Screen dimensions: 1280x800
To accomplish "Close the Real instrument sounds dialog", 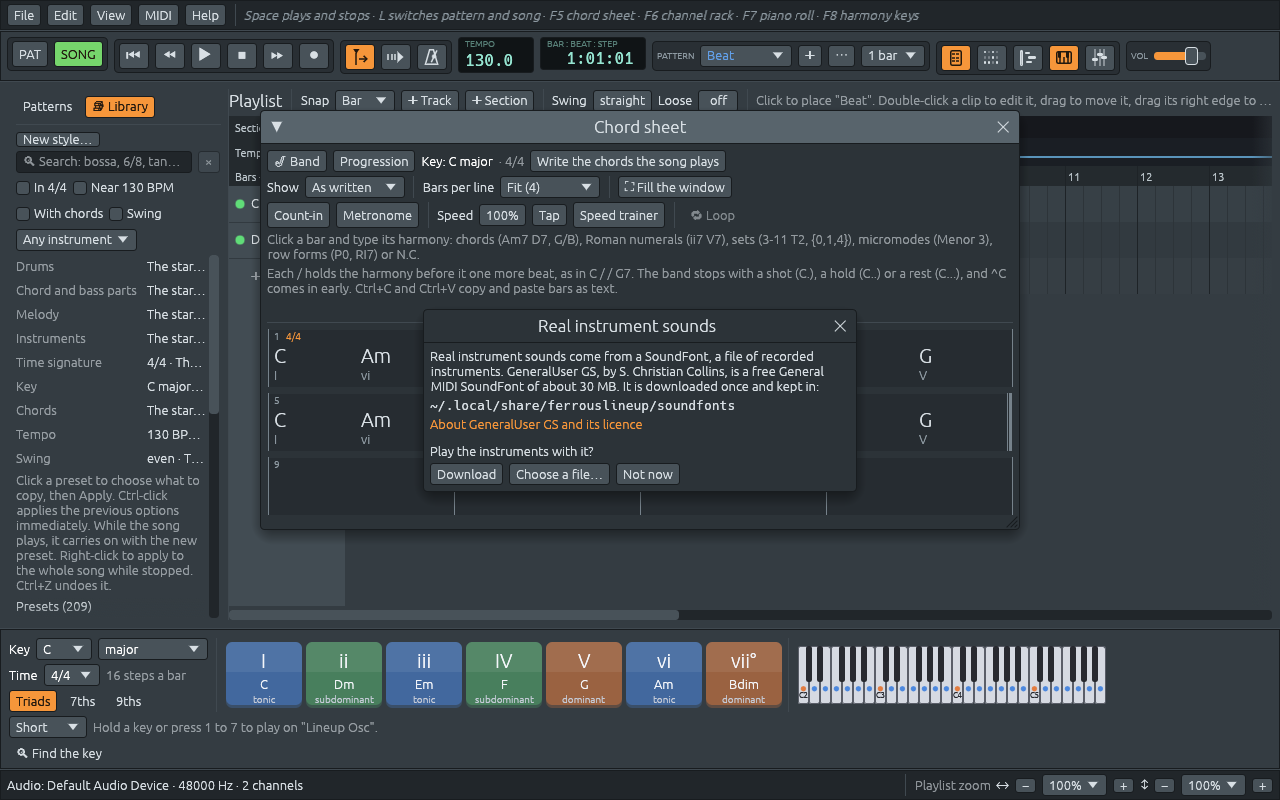I will click(x=840, y=326).
